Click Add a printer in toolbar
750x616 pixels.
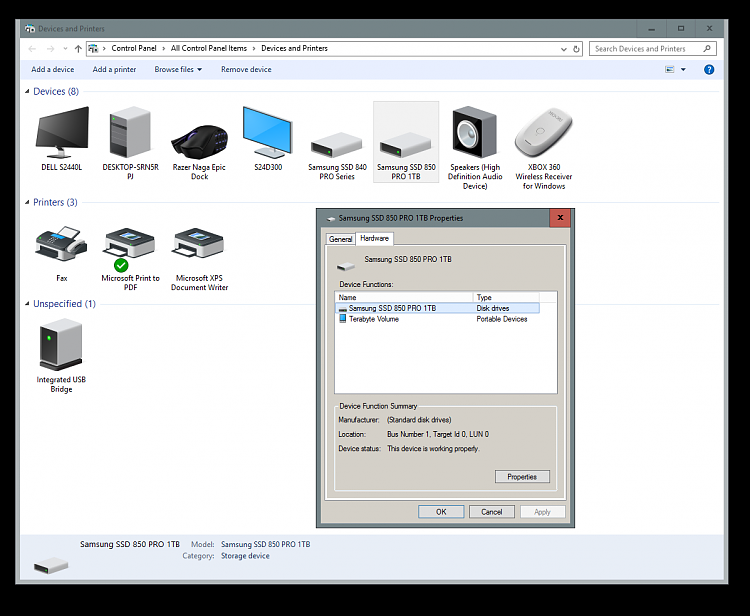tap(114, 69)
